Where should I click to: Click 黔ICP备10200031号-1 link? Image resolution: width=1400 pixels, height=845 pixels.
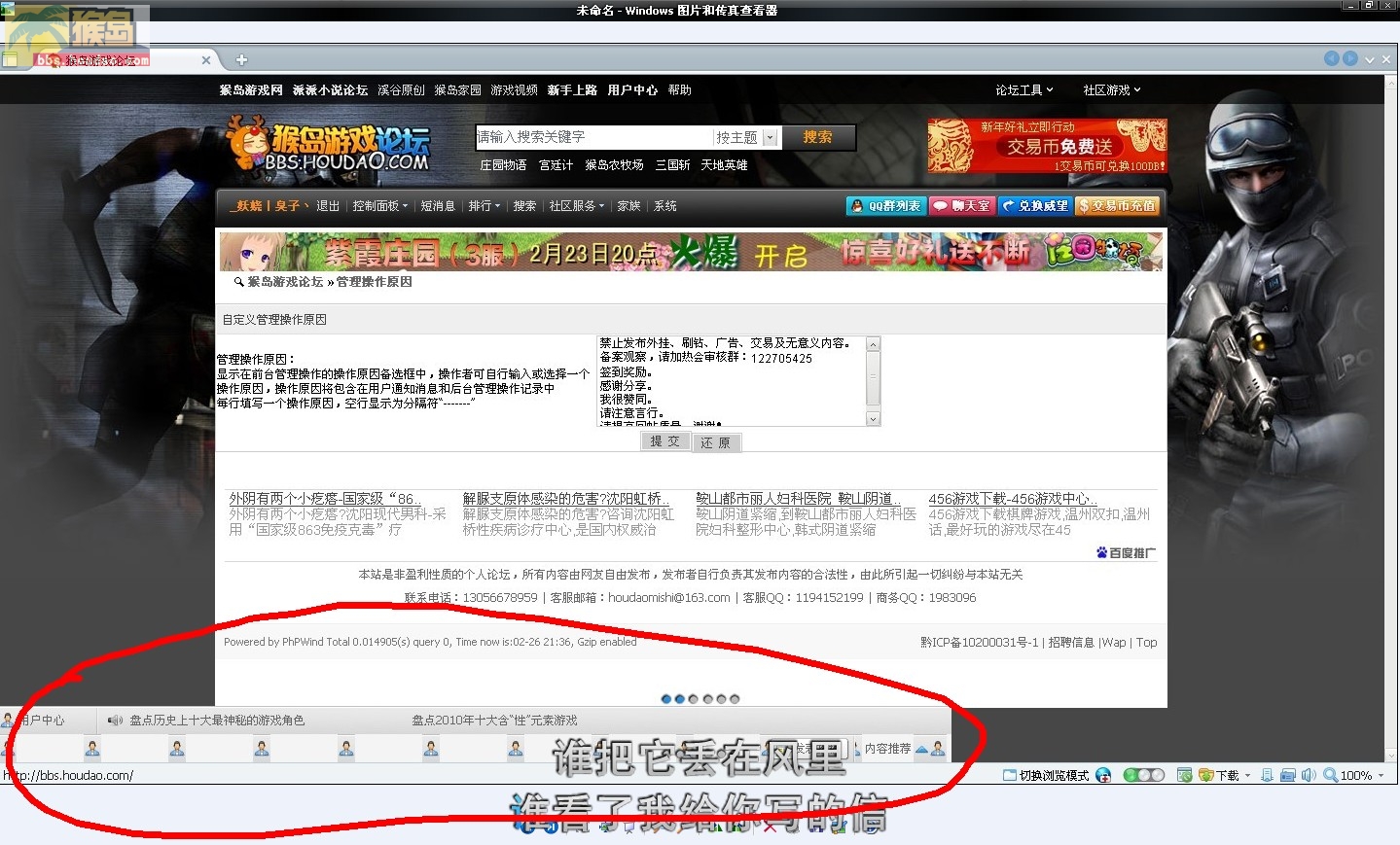[980, 643]
